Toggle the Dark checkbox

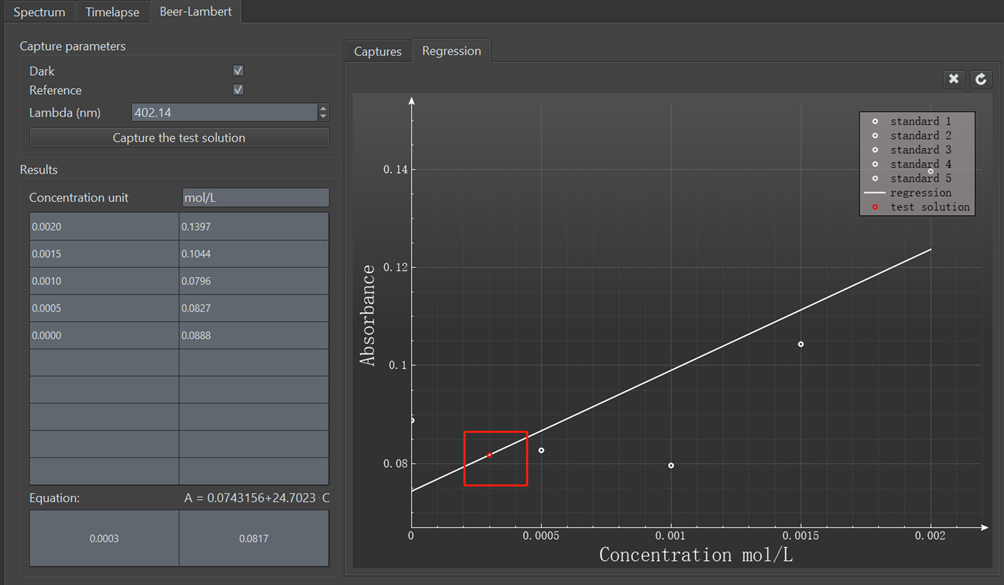tap(238, 70)
